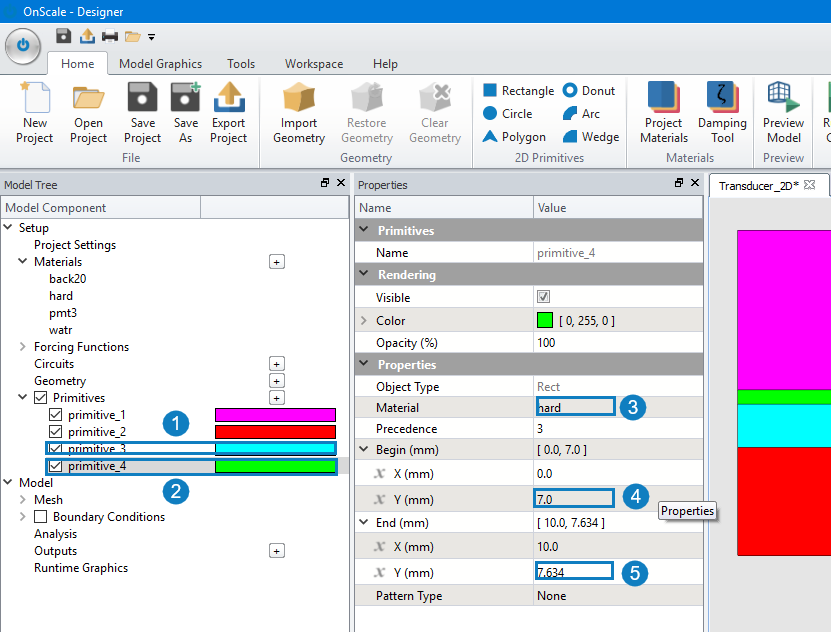Click the quick-access print icon
Screen dimensions: 831x632
(x=110, y=36)
